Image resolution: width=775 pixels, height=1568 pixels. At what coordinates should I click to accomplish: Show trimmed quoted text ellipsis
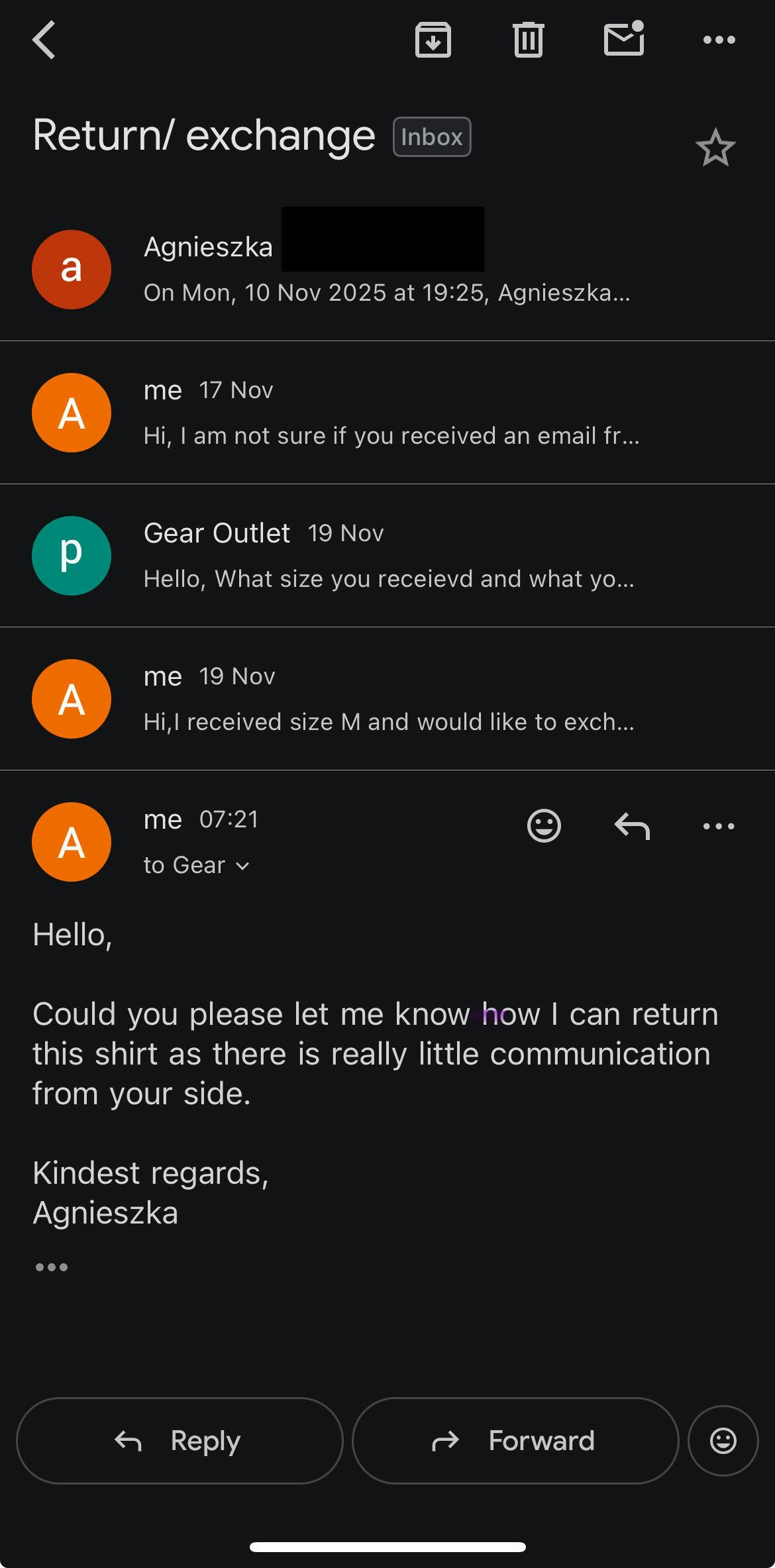(x=52, y=1267)
